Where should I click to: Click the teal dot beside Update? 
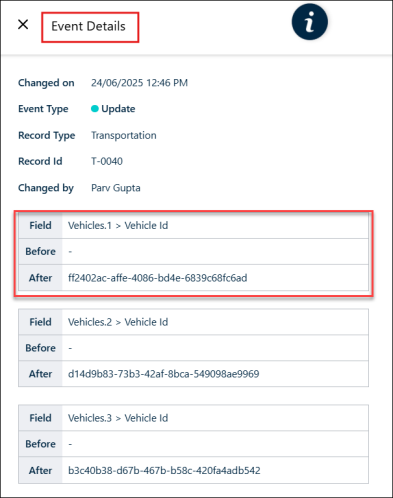(x=95, y=109)
